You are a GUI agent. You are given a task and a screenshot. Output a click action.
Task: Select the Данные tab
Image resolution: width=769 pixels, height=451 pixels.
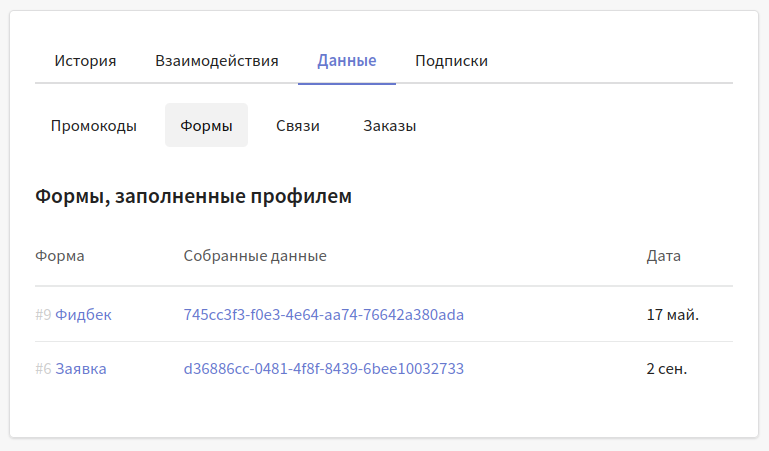[347, 61]
